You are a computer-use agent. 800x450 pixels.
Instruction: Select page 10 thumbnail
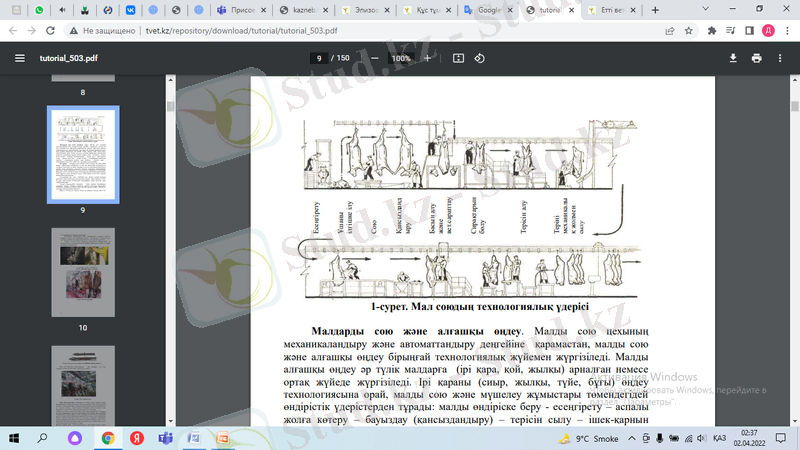point(83,272)
